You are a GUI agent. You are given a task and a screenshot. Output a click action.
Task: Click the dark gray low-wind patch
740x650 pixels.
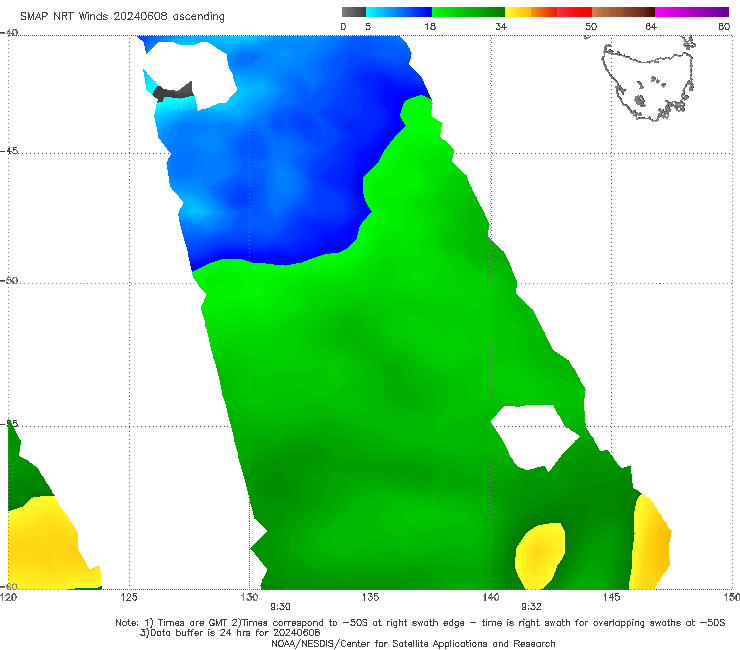coord(174,92)
